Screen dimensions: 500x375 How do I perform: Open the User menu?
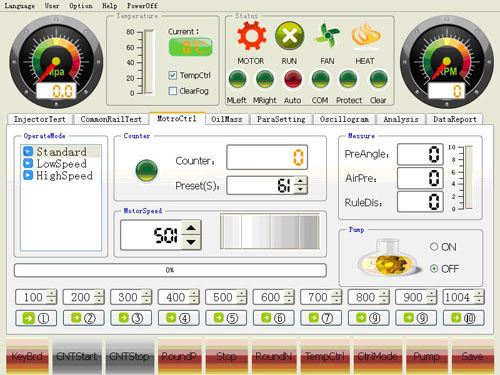52,6
